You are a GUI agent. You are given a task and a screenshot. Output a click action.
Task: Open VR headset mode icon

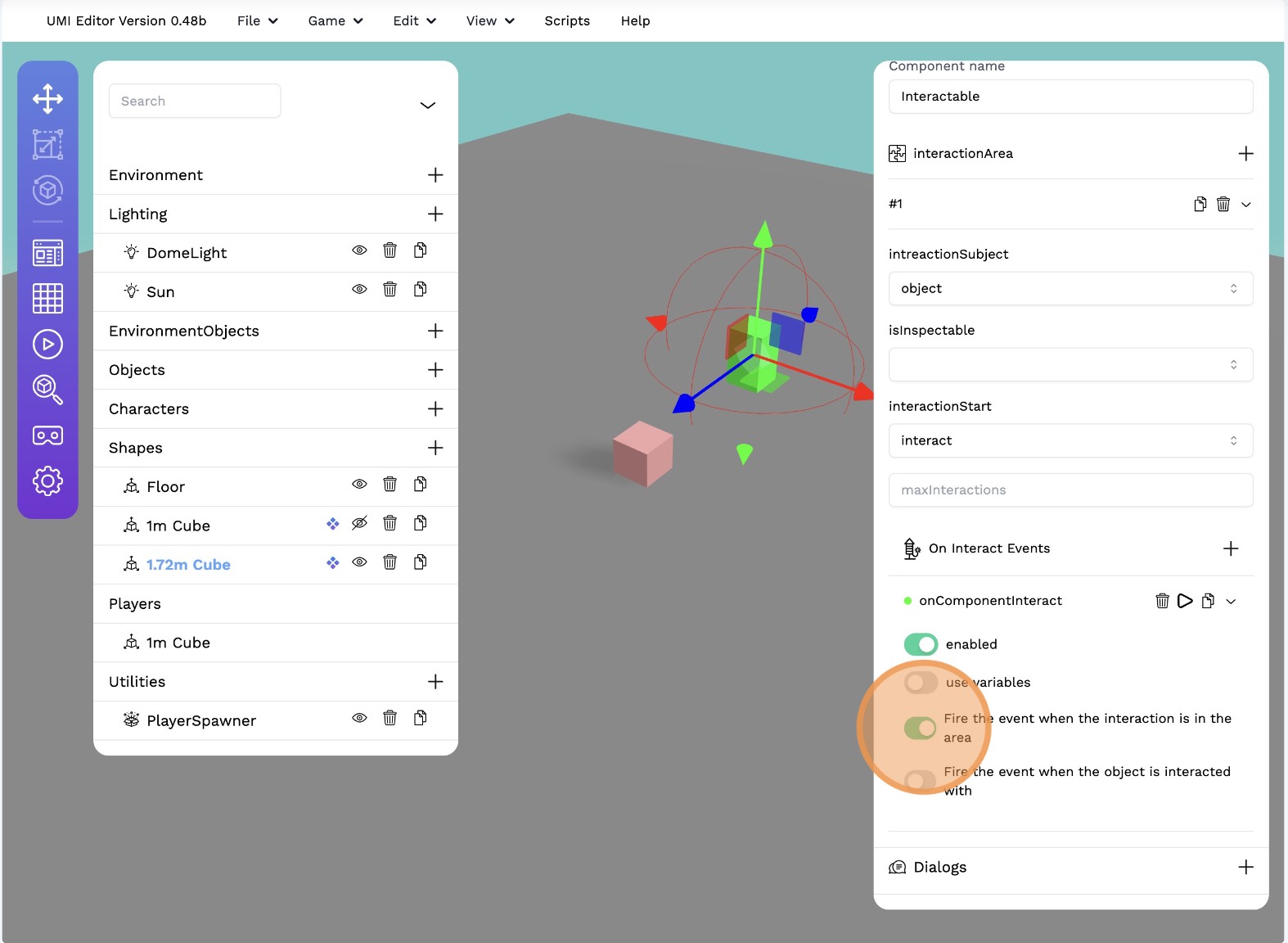(47, 435)
